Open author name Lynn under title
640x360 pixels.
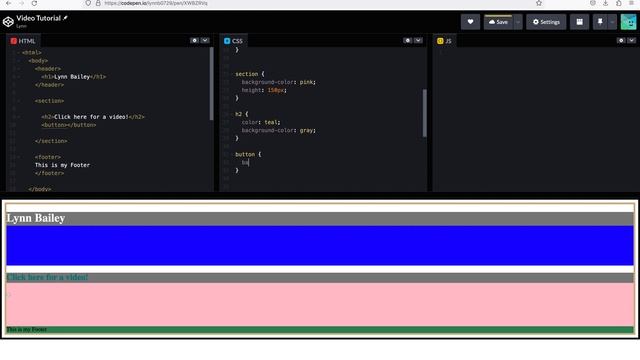point(22,26)
